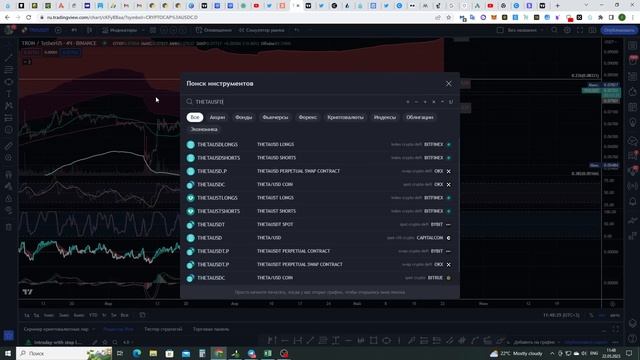Open Торговая панель tab
The width and height of the screenshot is (640, 360).
point(211,329)
